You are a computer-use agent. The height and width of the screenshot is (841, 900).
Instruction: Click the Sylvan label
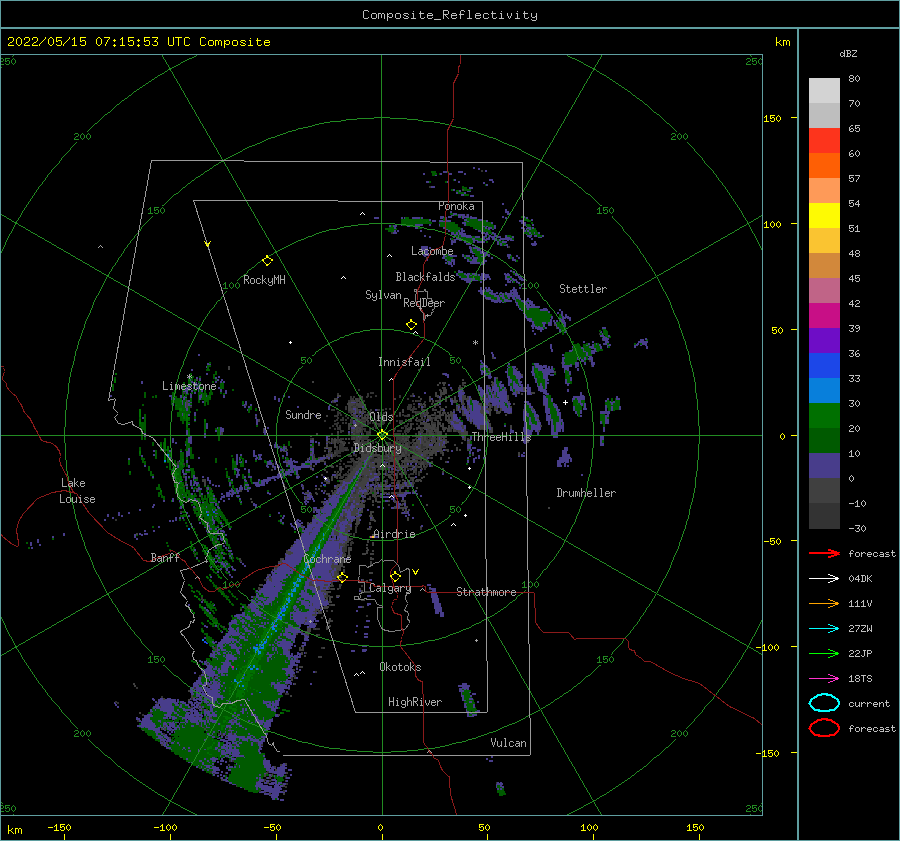(x=383, y=295)
